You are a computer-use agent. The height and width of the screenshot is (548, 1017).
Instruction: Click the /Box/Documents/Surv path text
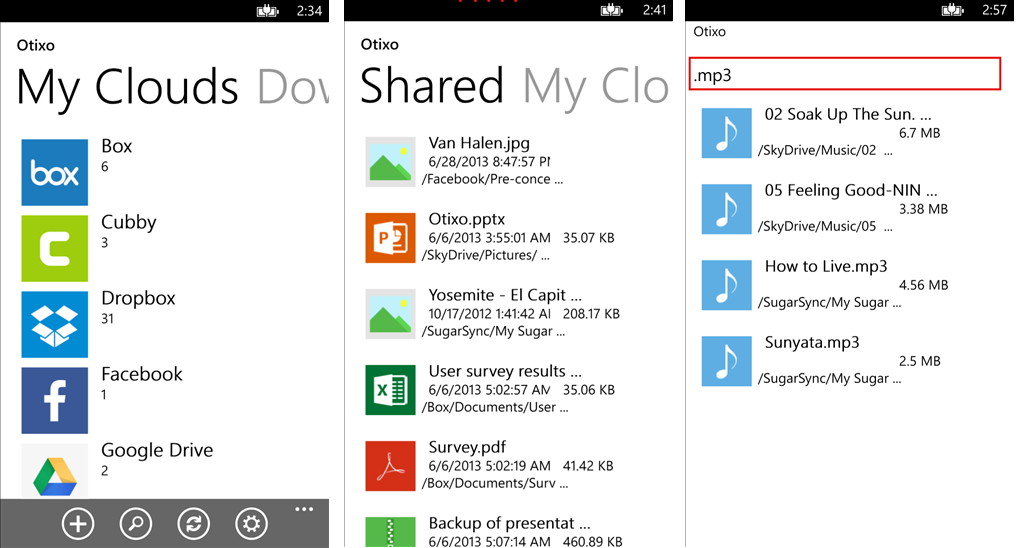click(x=495, y=483)
